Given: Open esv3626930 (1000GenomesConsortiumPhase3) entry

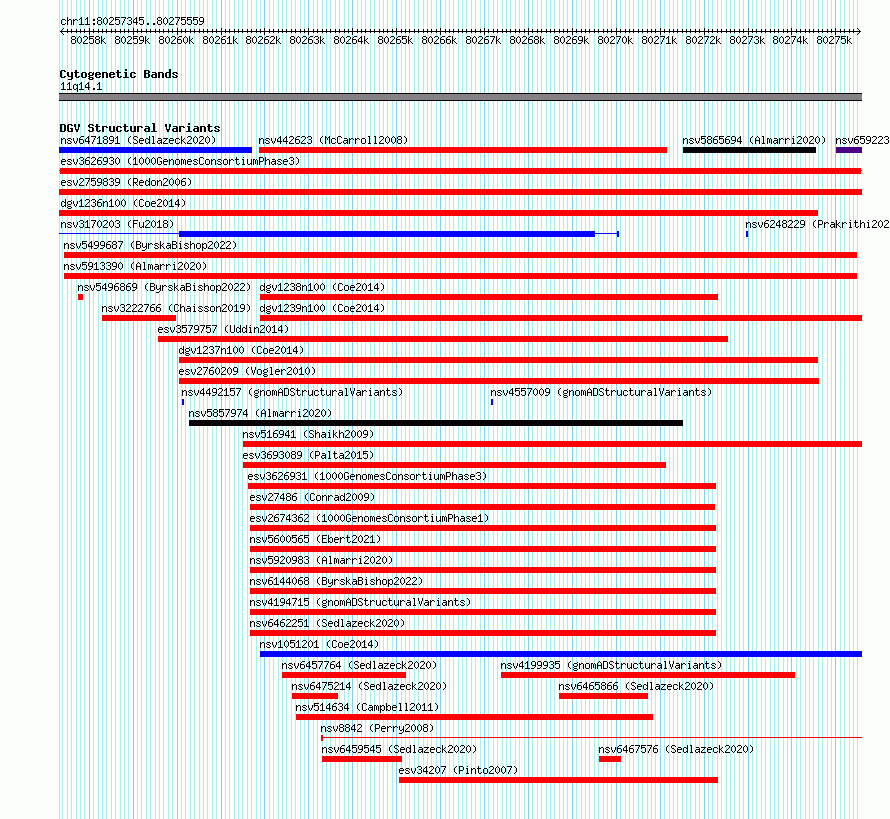Looking at the screenshot, I should pyautogui.click(x=180, y=161).
